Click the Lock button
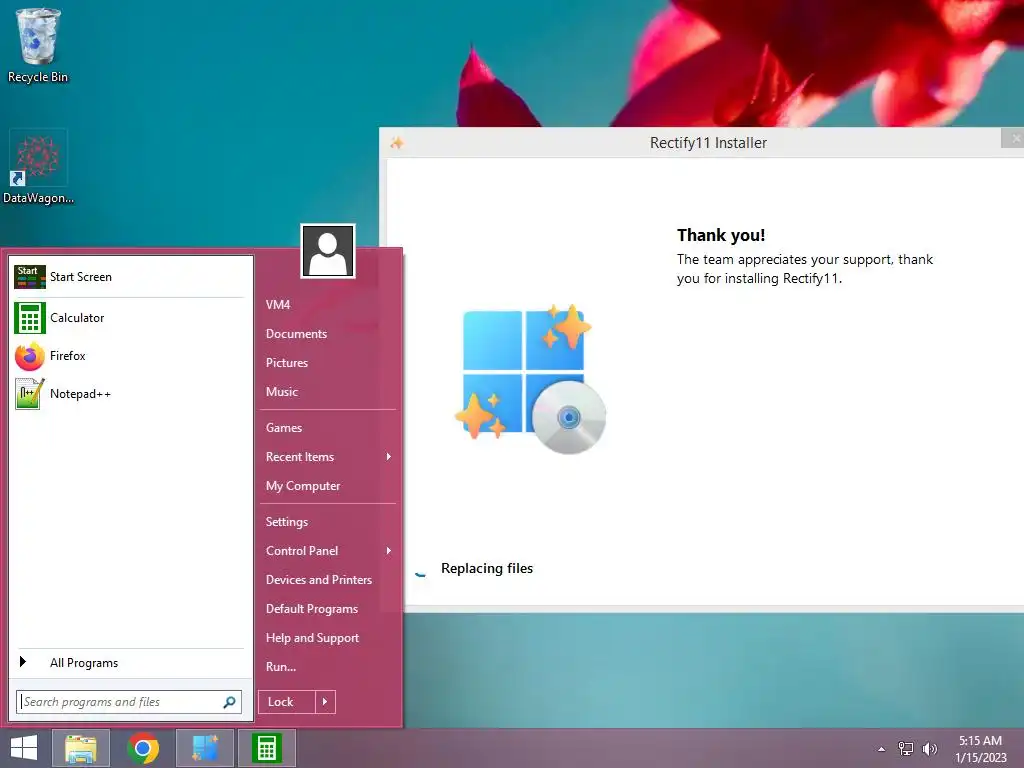1024x768 pixels. click(x=287, y=702)
